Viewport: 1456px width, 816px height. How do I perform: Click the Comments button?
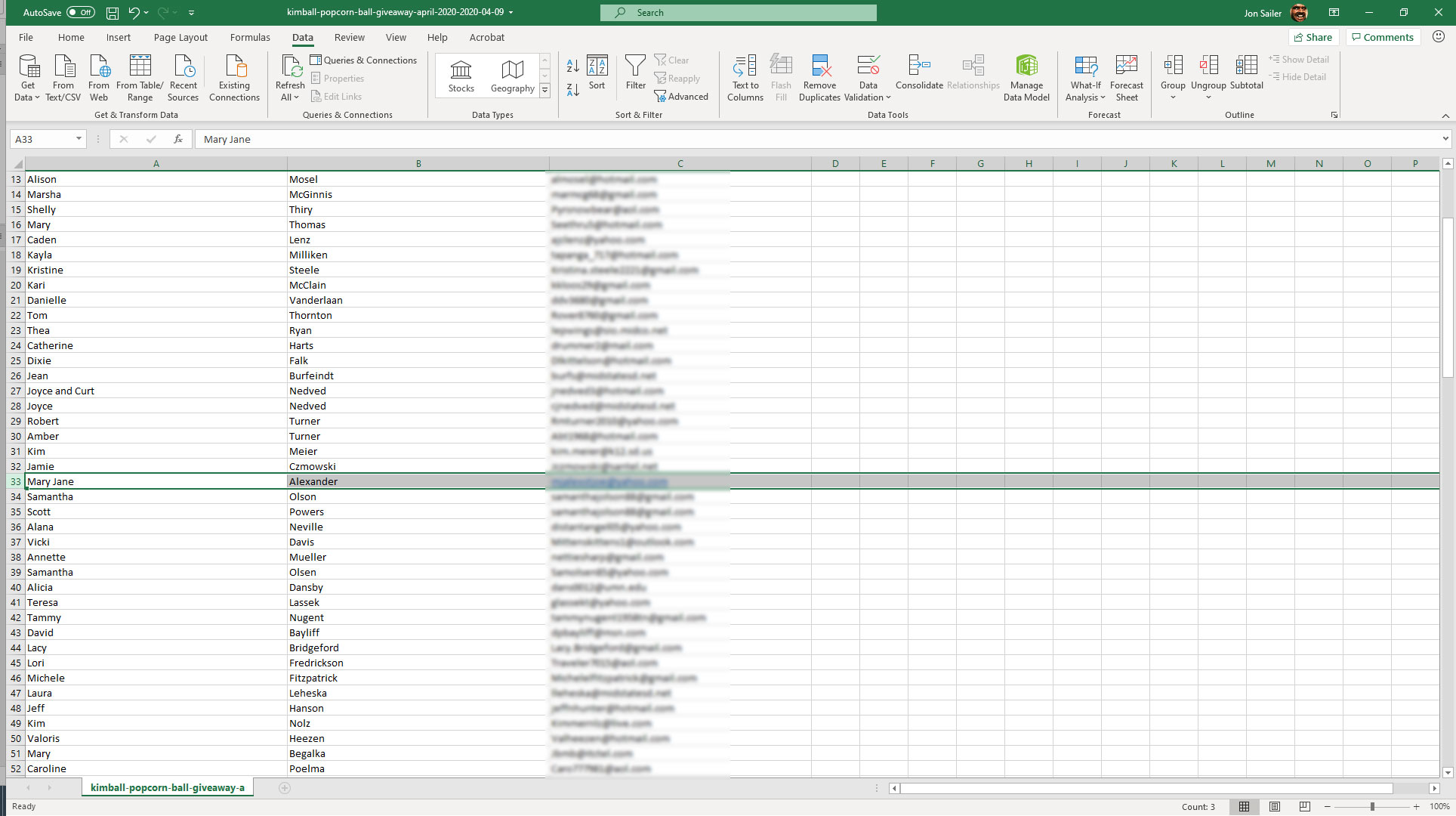(1382, 37)
